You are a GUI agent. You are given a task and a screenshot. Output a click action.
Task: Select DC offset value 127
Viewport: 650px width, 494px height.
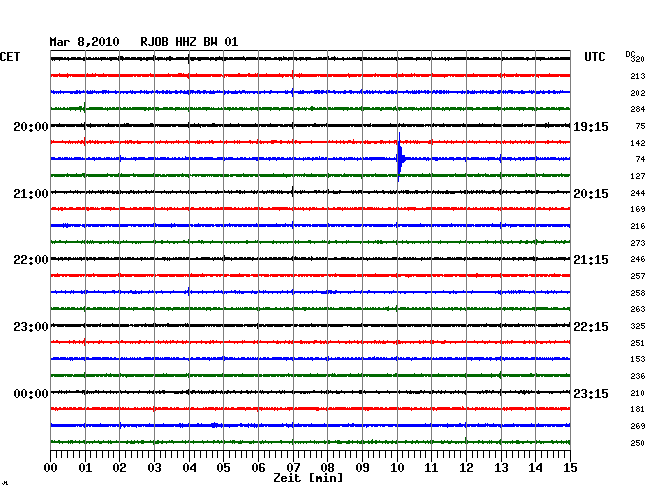[638, 176]
